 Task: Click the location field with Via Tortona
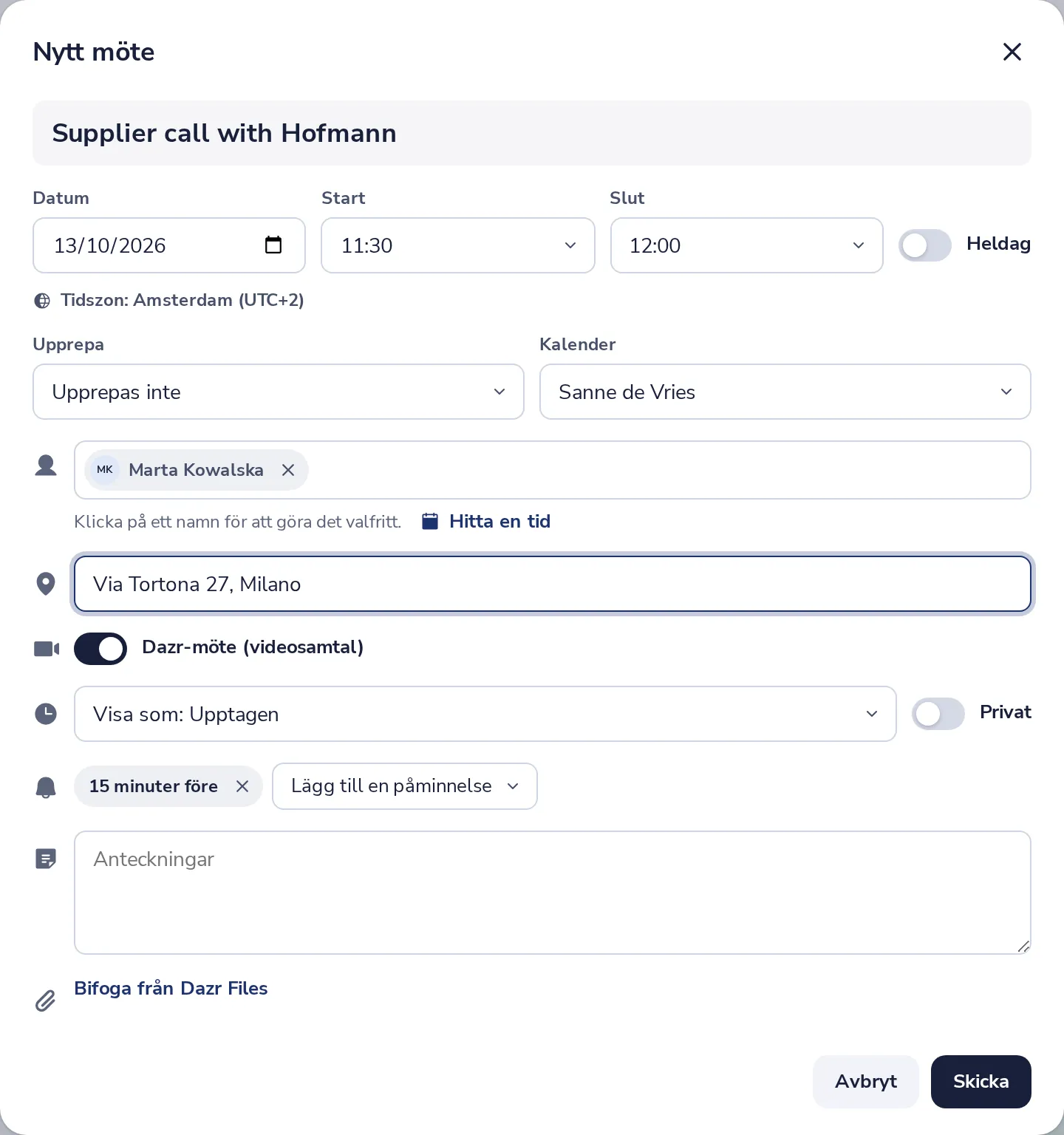[x=553, y=584]
